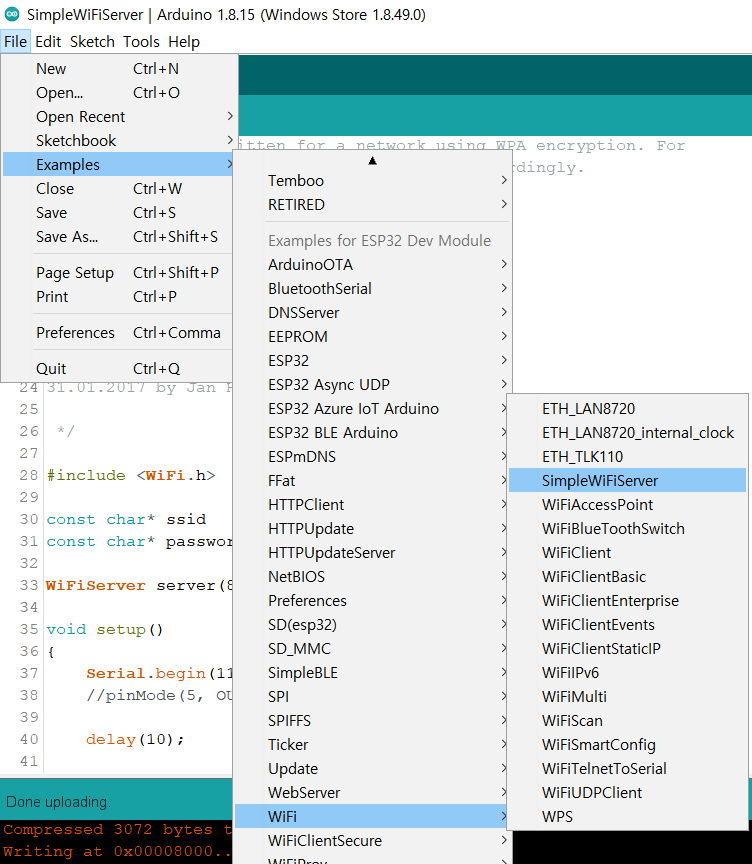Open the SimpleWiFiServer example
Viewport: 752px width, 864px height.
600,481
